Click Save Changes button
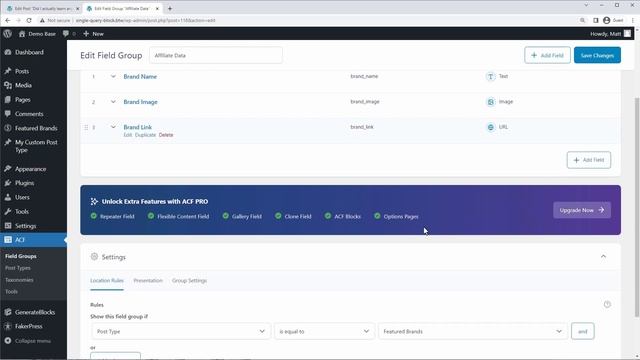 coord(597,55)
